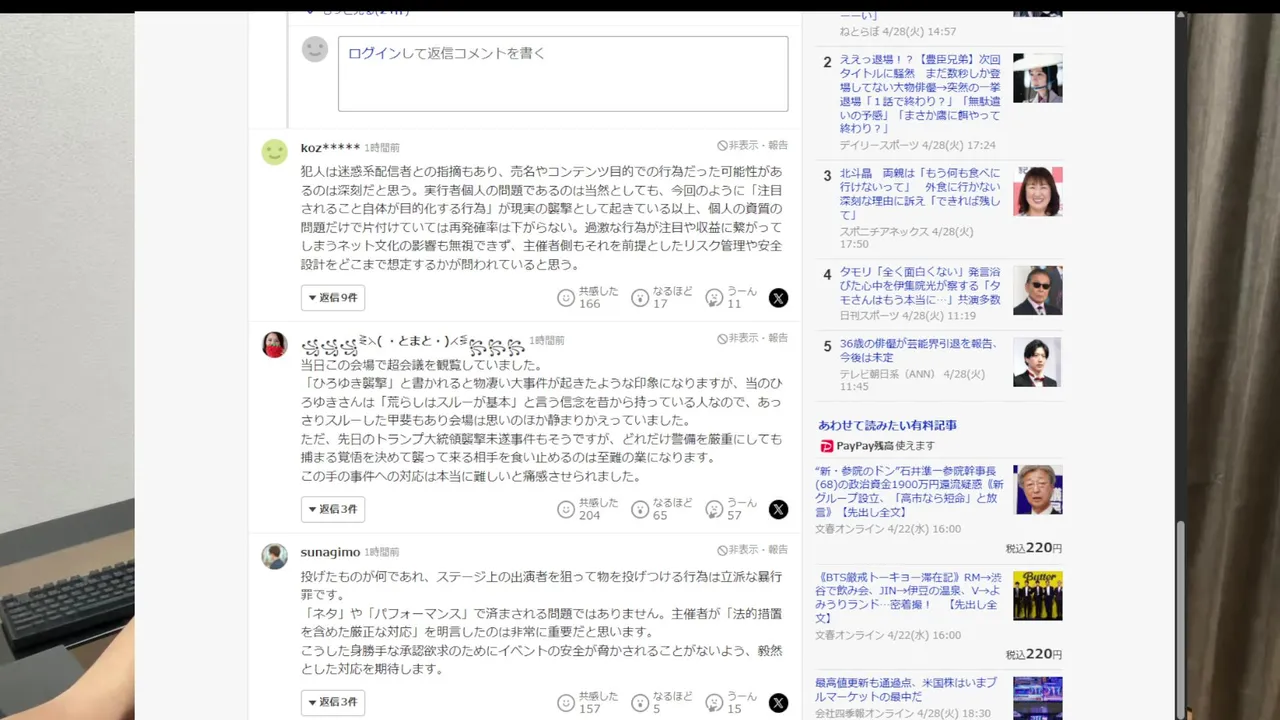Screen dimensions: 1280x720
Task: Click the 米国株 article thumbnail
Action: tap(1037, 698)
